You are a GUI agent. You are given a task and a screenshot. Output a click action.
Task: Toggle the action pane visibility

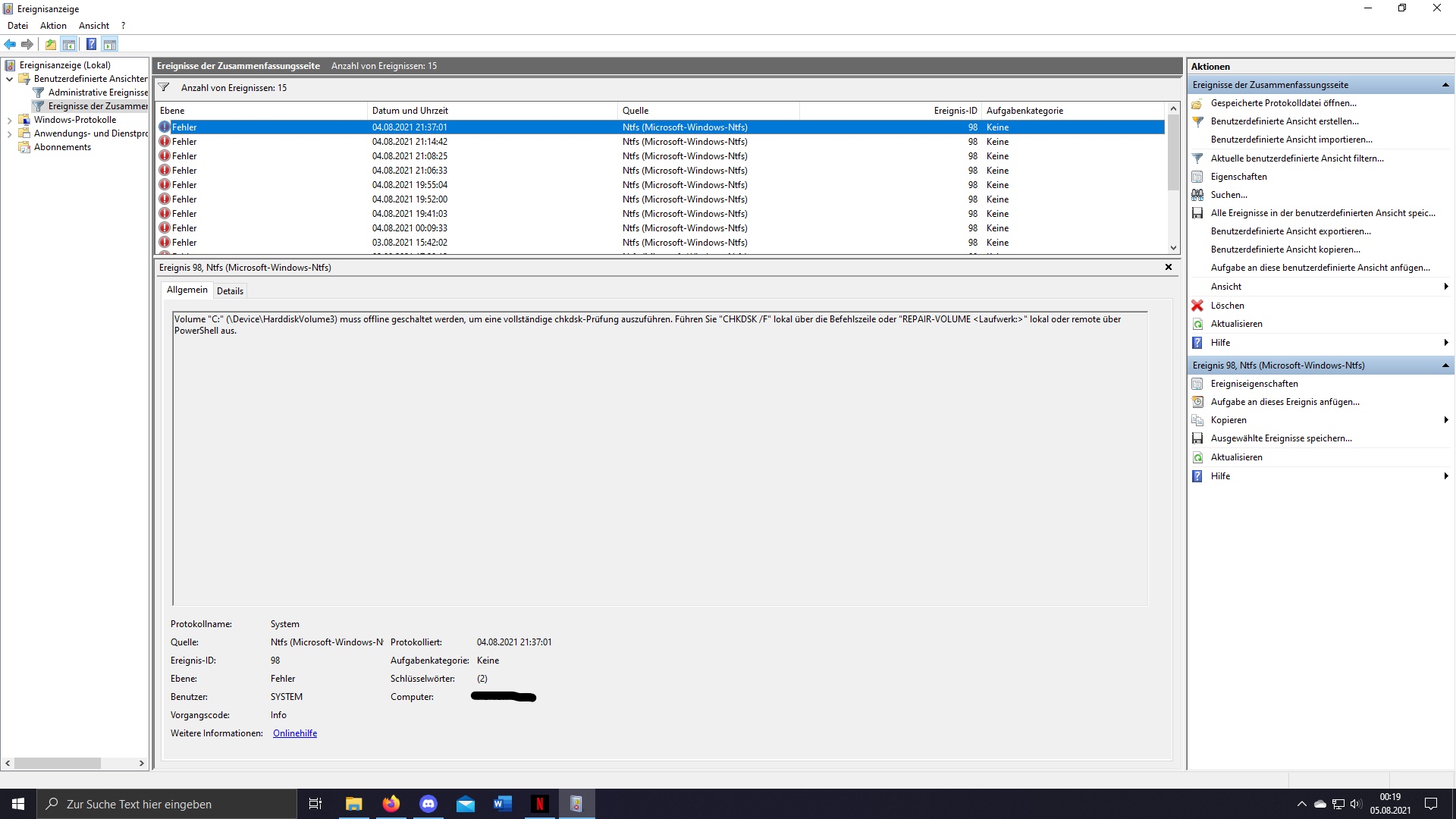point(111,44)
